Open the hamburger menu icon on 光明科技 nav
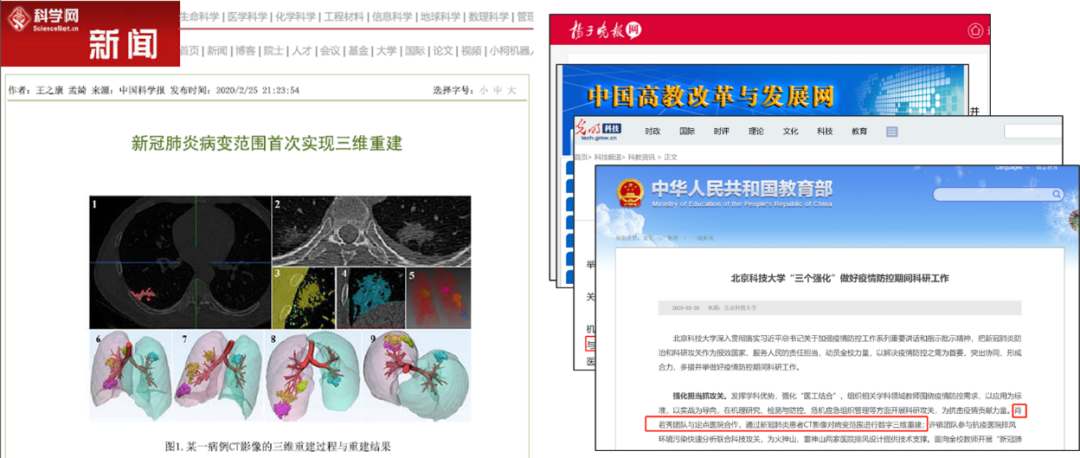This screenshot has width=1080, height=458. coord(892,131)
